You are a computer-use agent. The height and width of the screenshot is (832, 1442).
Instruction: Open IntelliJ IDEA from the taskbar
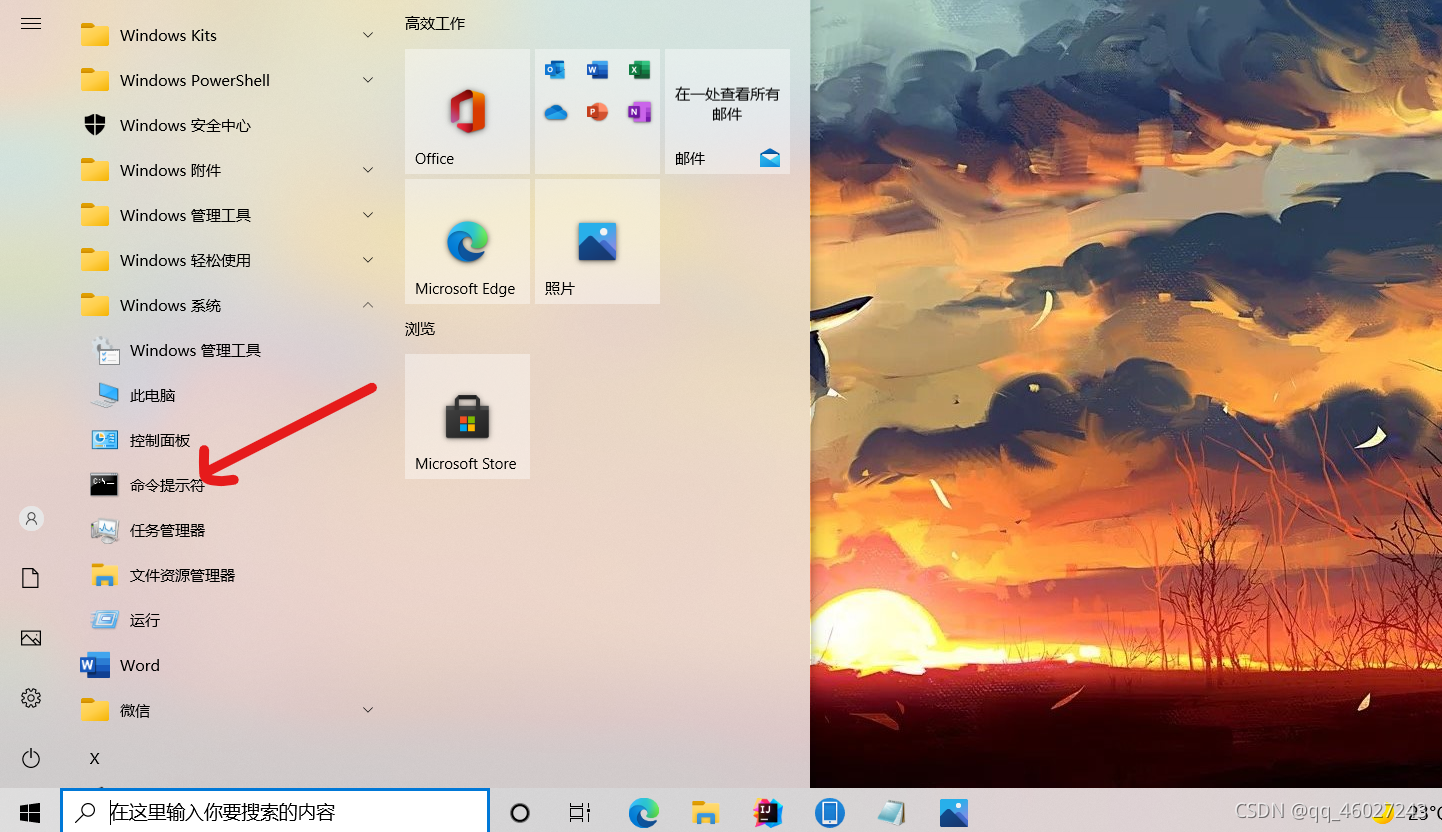pyautogui.click(x=768, y=812)
